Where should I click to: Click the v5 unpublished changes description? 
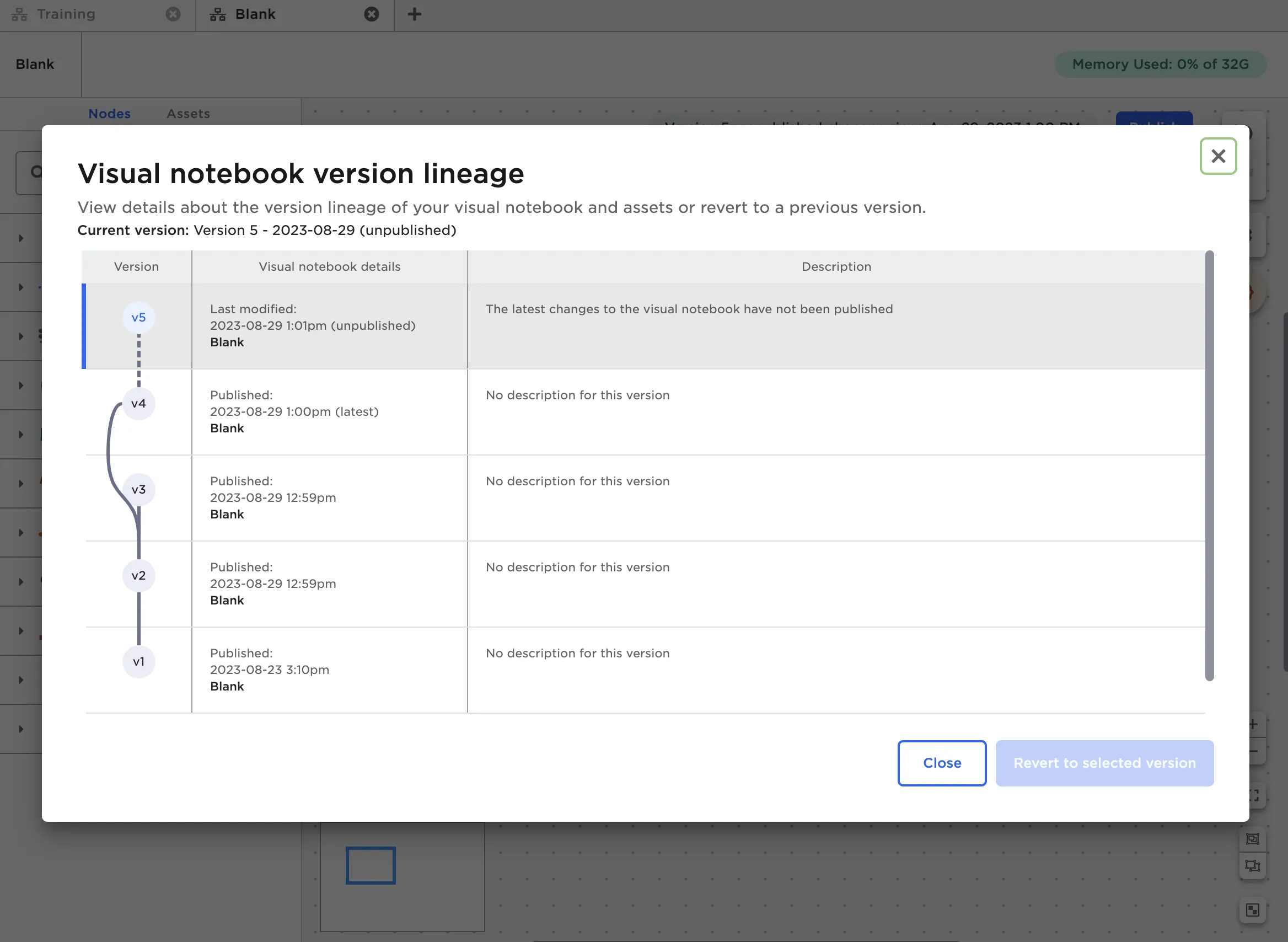[x=689, y=309]
